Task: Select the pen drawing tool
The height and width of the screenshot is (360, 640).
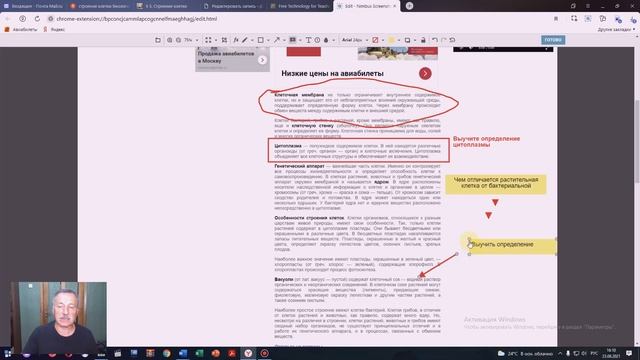Action: pyautogui.click(x=244, y=40)
